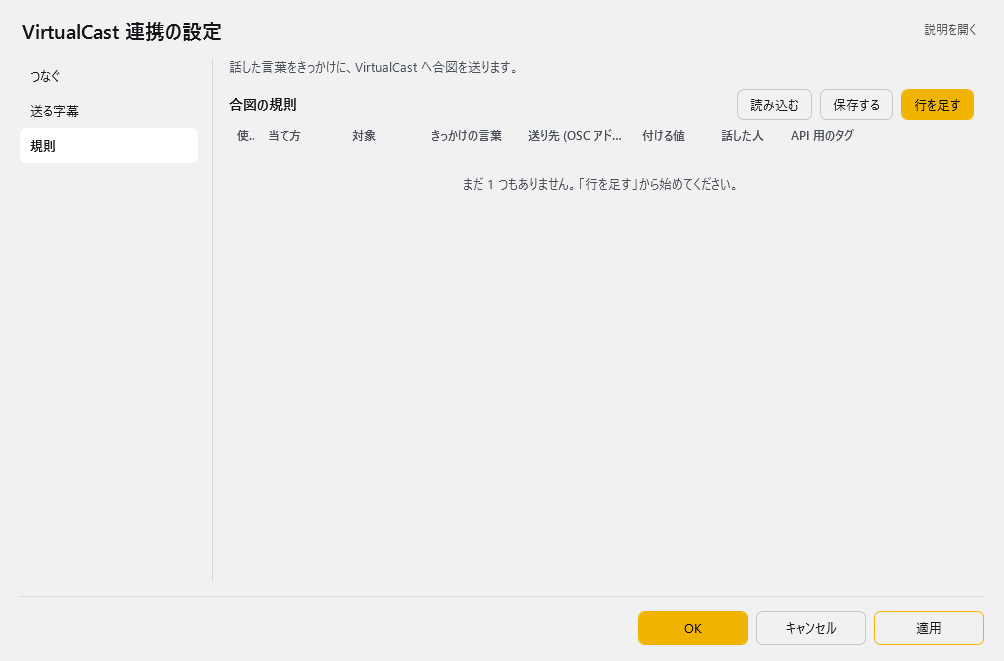Click the 読み込む button

click(x=774, y=104)
